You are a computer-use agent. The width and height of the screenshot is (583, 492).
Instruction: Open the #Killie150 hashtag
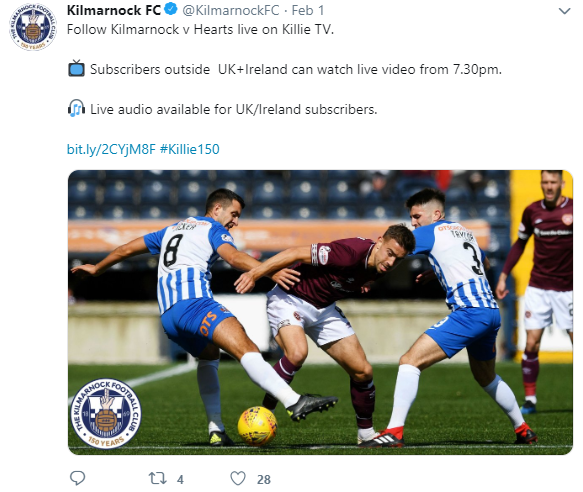coord(190,149)
